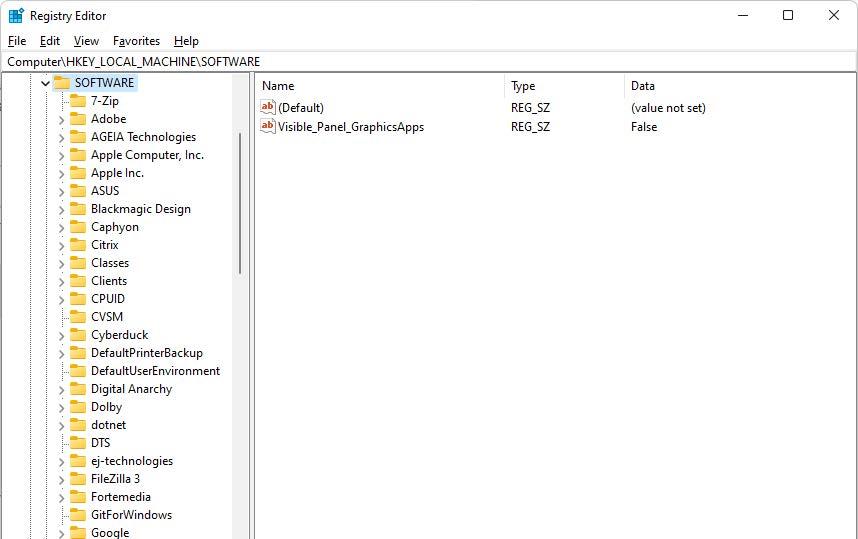Image resolution: width=858 pixels, height=539 pixels.
Task: Click the CVSM key folder icon
Action: [x=78, y=317]
